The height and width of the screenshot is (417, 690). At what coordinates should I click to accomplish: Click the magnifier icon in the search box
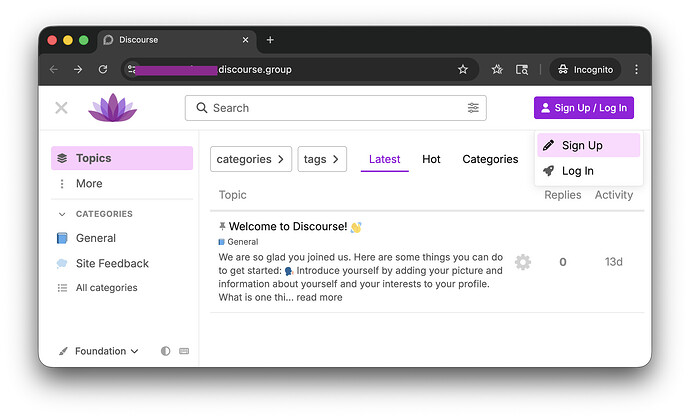(202, 108)
